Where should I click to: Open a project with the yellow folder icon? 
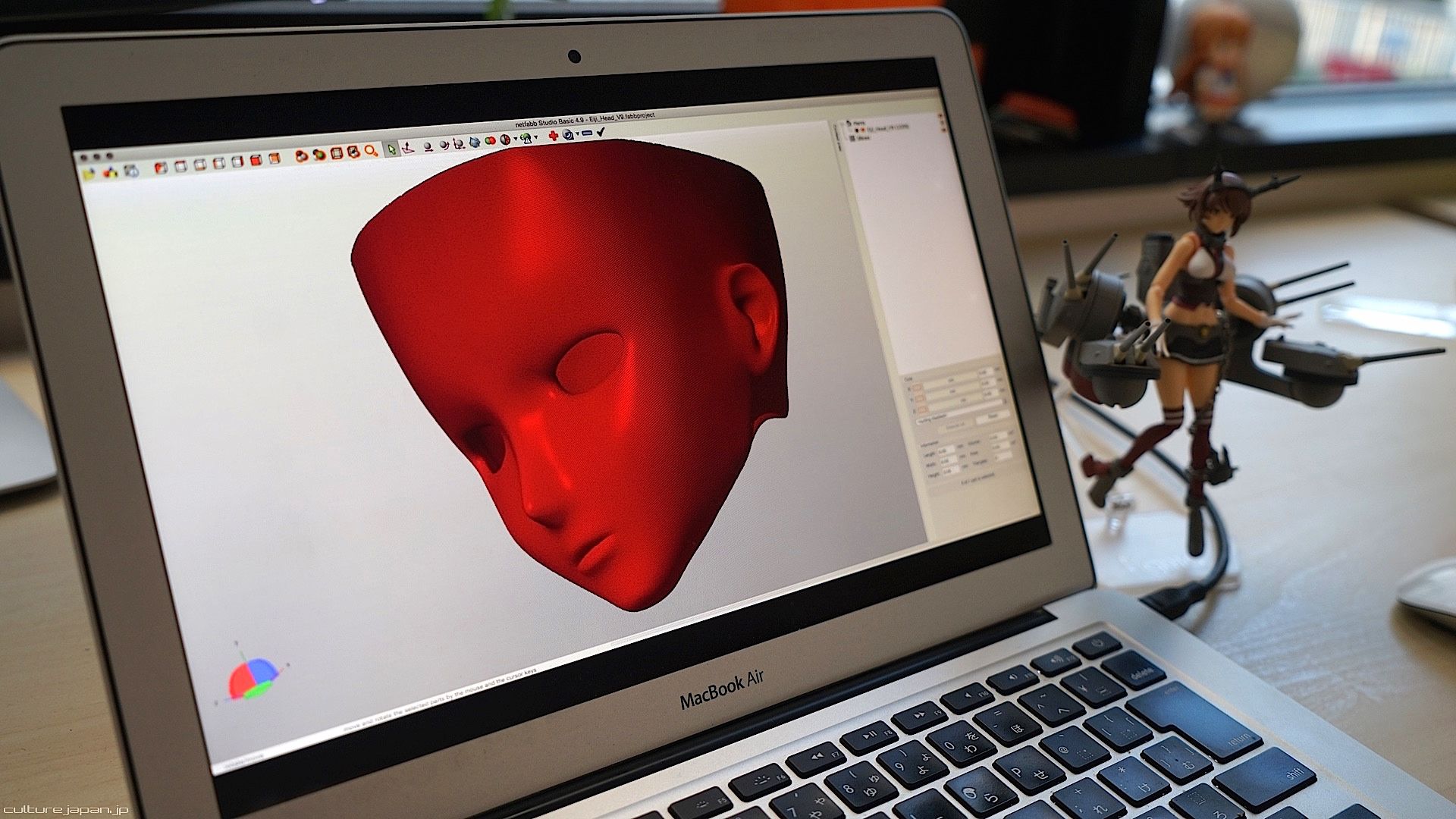pyautogui.click(x=89, y=174)
